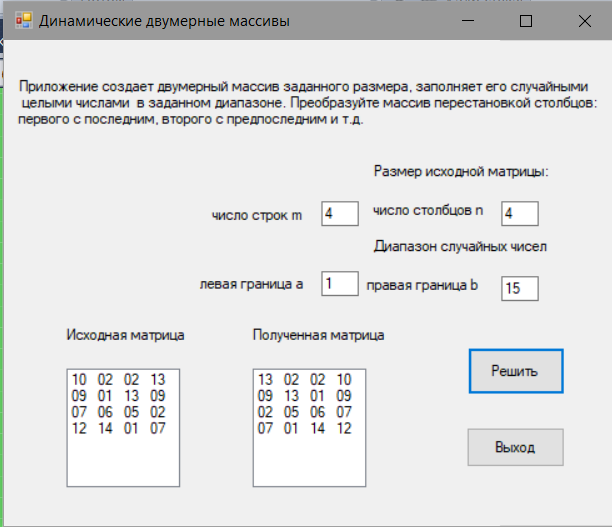Click the Полученная матрица label
The width and height of the screenshot is (612, 527).
click(318, 335)
